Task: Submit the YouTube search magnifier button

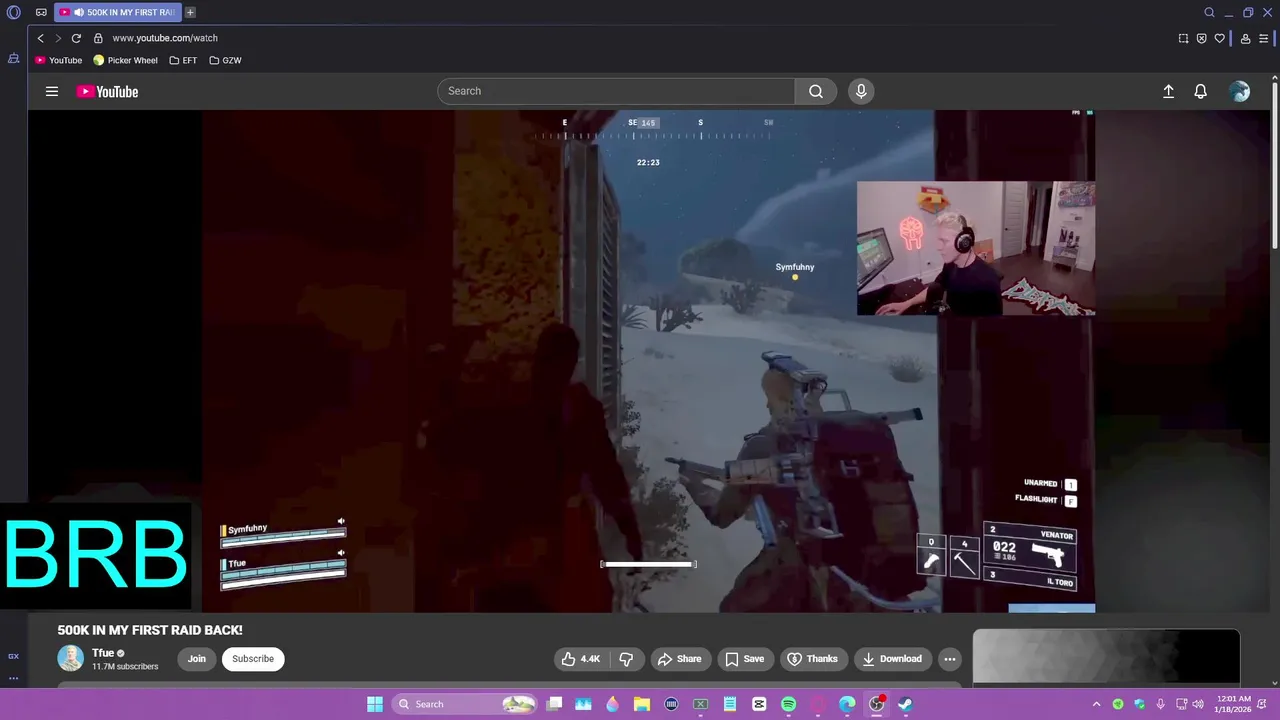Action: (x=816, y=91)
